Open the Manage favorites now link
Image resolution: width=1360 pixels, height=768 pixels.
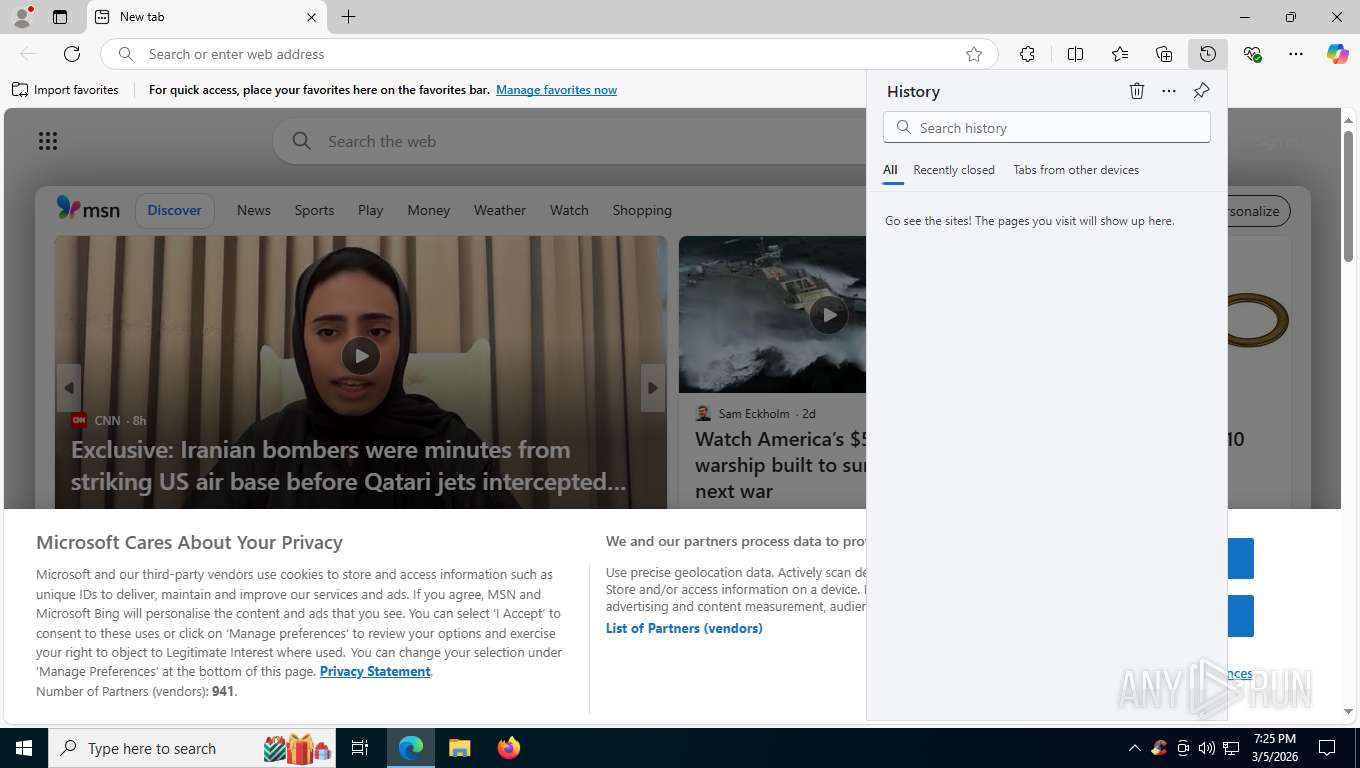tap(556, 90)
